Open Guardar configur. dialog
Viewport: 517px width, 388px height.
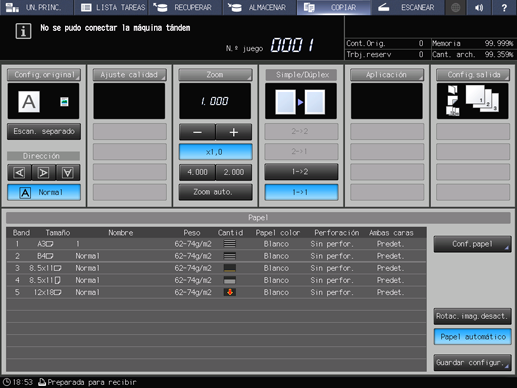(472, 362)
